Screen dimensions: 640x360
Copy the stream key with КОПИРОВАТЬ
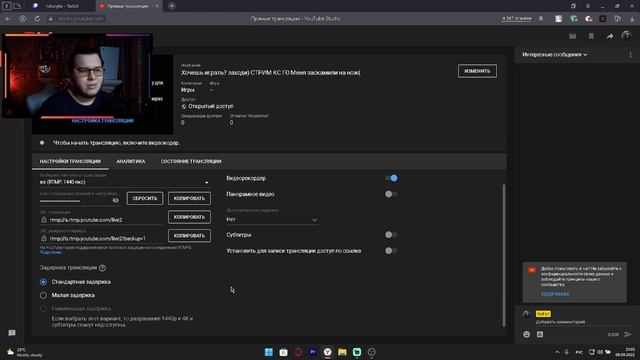pos(189,198)
